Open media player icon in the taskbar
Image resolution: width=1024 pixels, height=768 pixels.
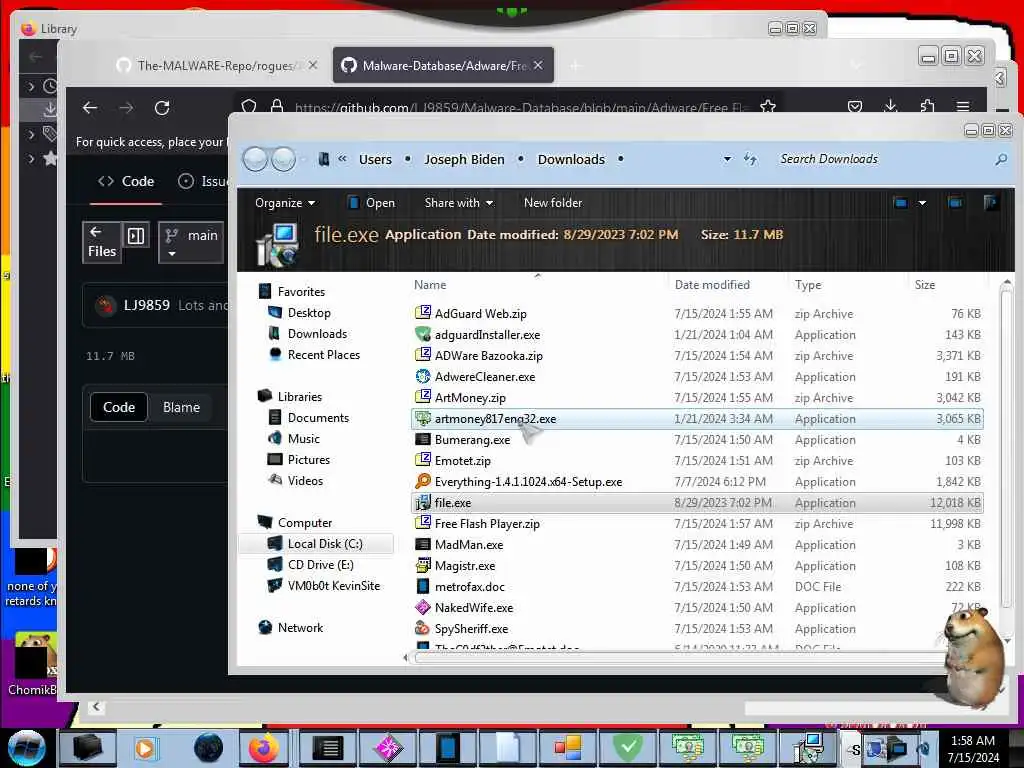point(146,748)
